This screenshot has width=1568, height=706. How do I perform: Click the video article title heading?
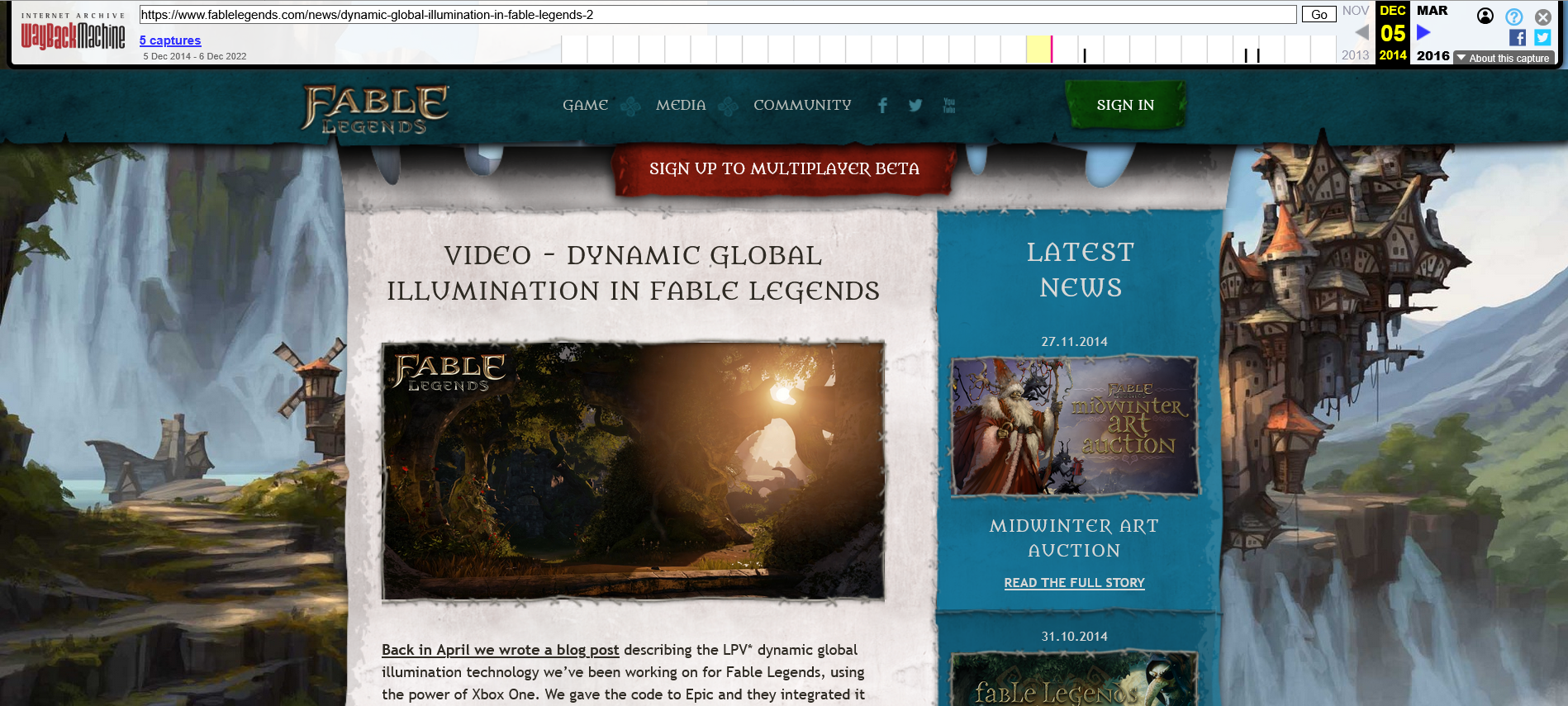pyautogui.click(x=633, y=273)
